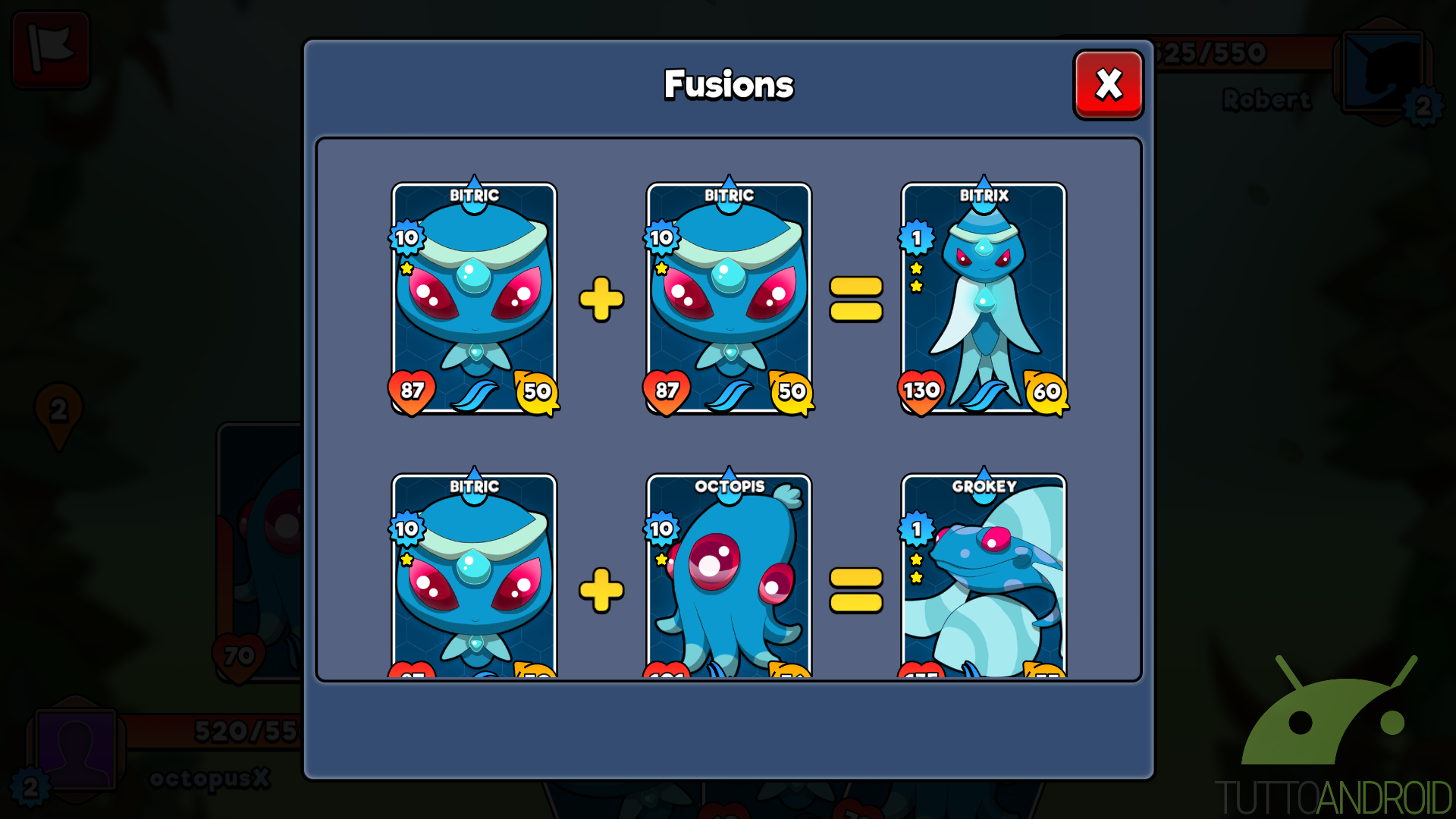
Task: Click the yellow equals sign in top row
Action: 856,299
